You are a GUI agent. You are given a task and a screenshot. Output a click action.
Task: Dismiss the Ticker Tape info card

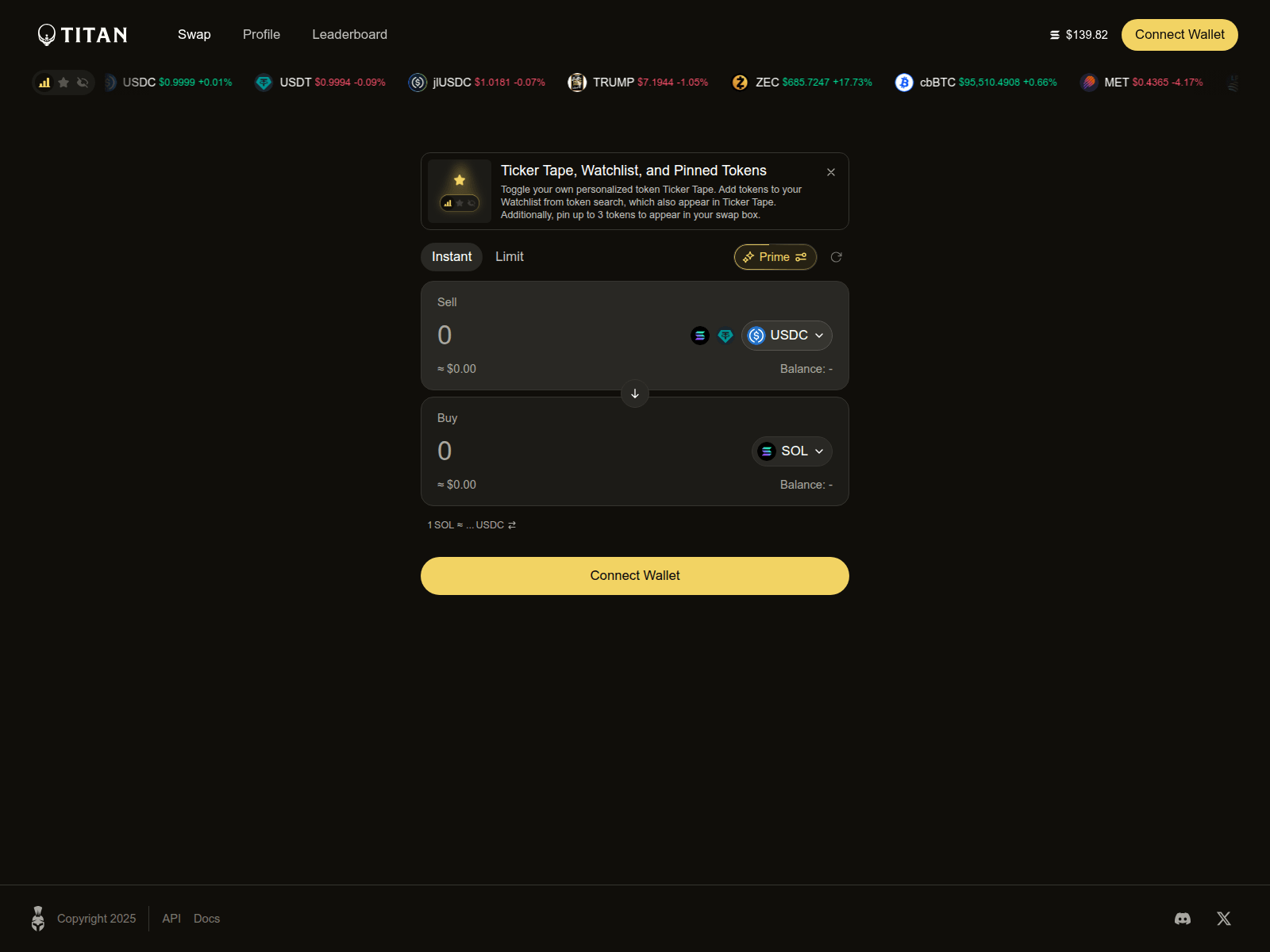pos(831,172)
